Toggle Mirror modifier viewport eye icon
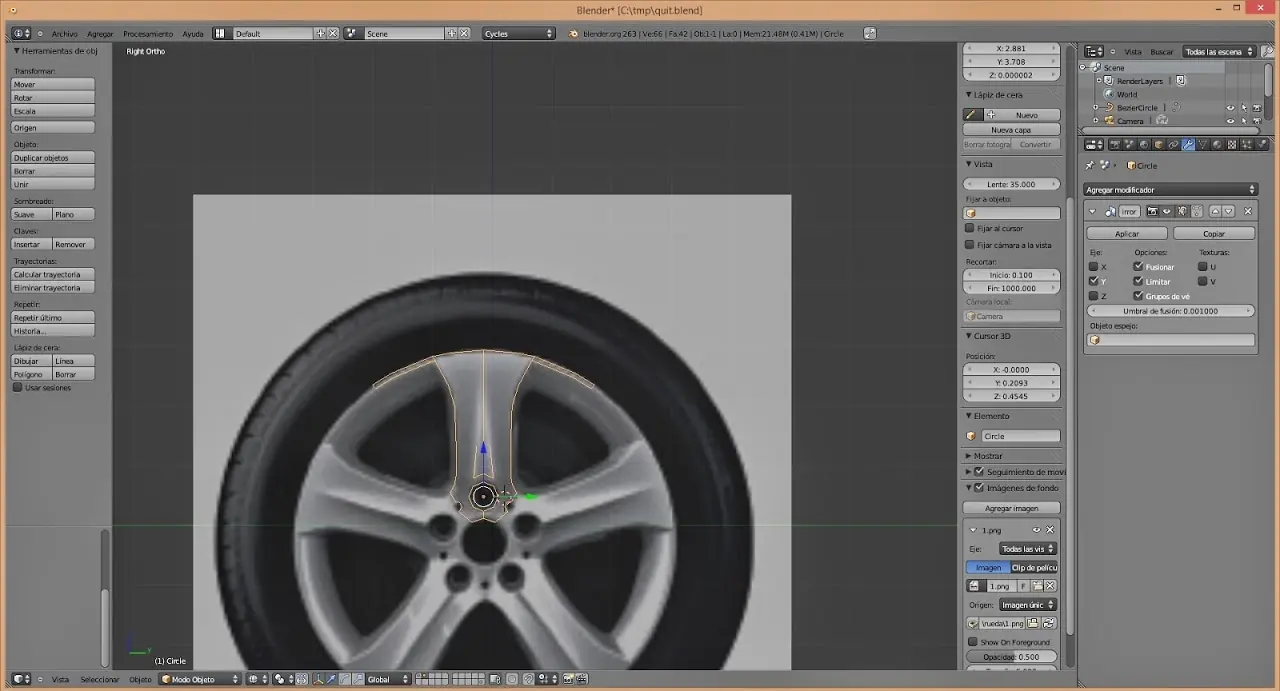 point(1167,211)
